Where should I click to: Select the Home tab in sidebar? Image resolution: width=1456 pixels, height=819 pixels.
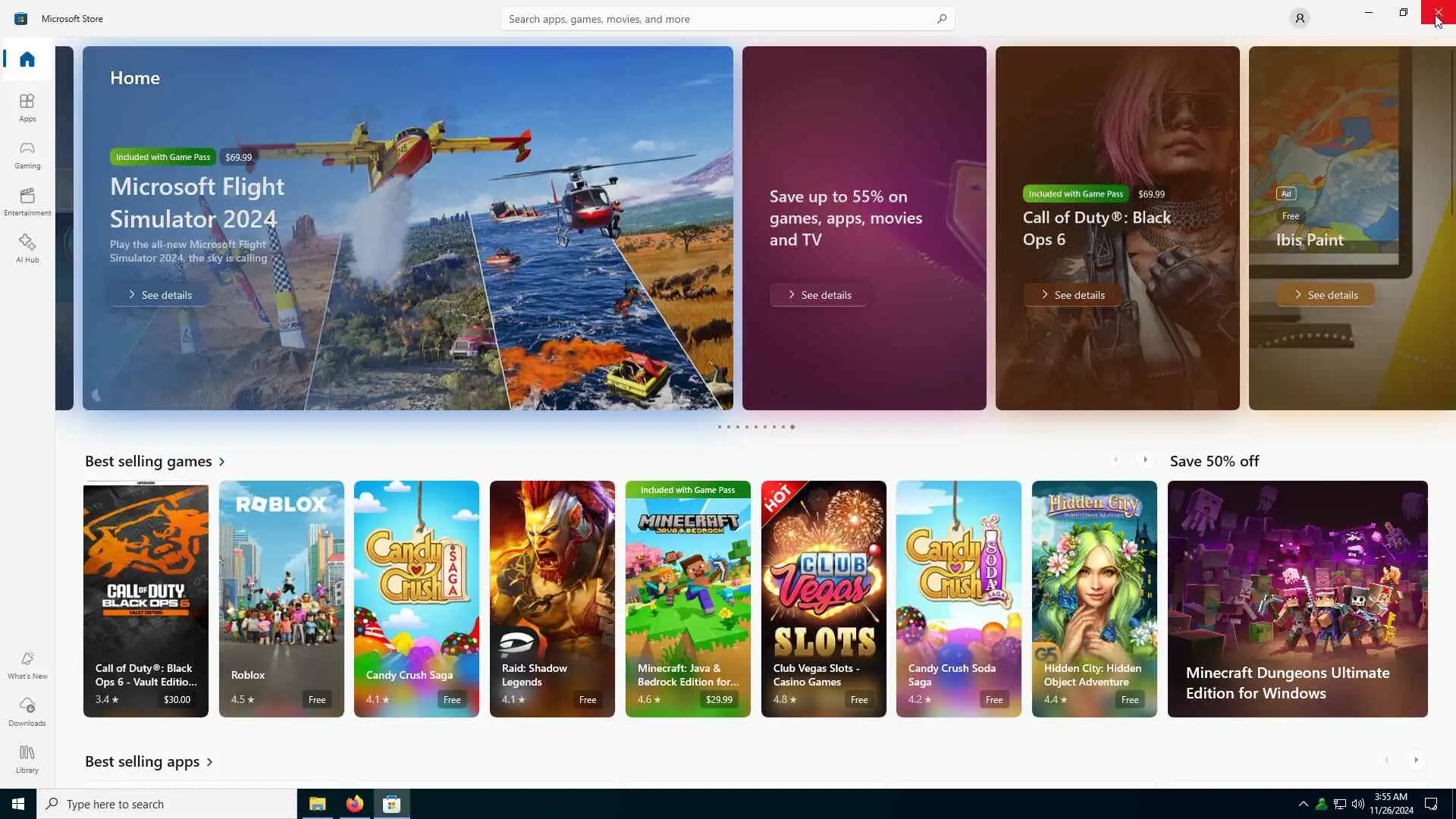(27, 59)
